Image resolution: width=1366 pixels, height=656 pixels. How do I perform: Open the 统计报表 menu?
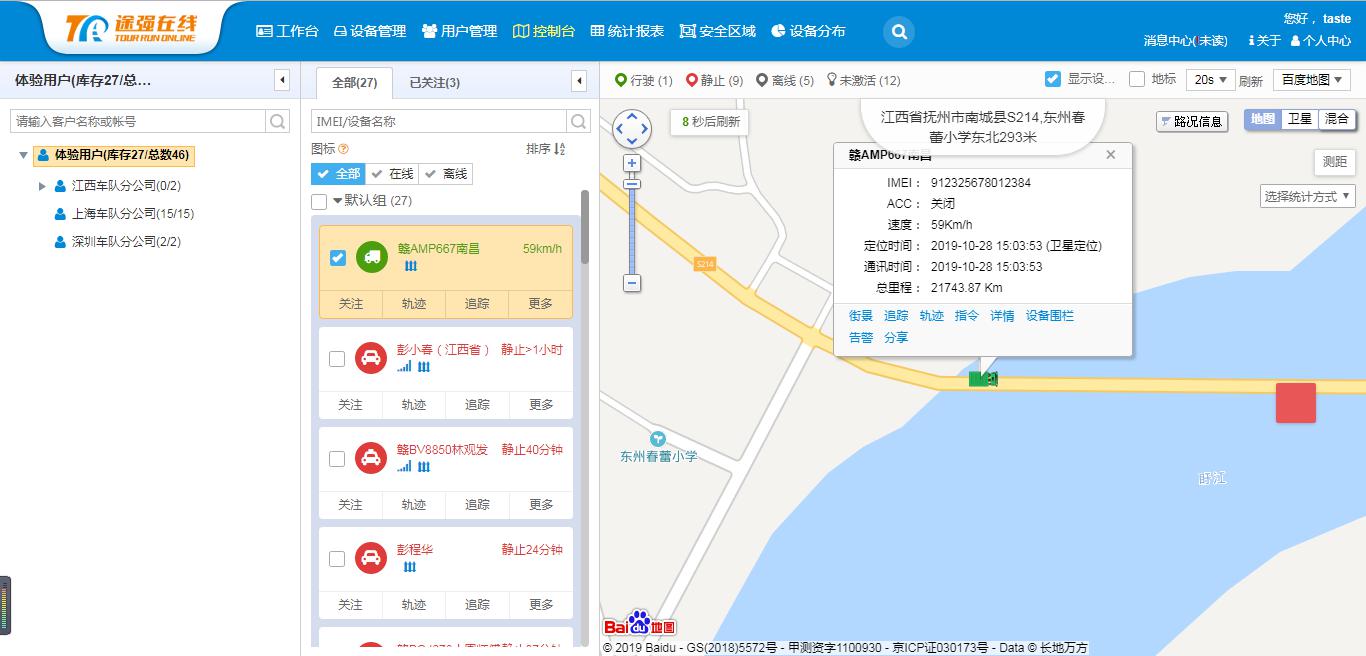tap(627, 31)
